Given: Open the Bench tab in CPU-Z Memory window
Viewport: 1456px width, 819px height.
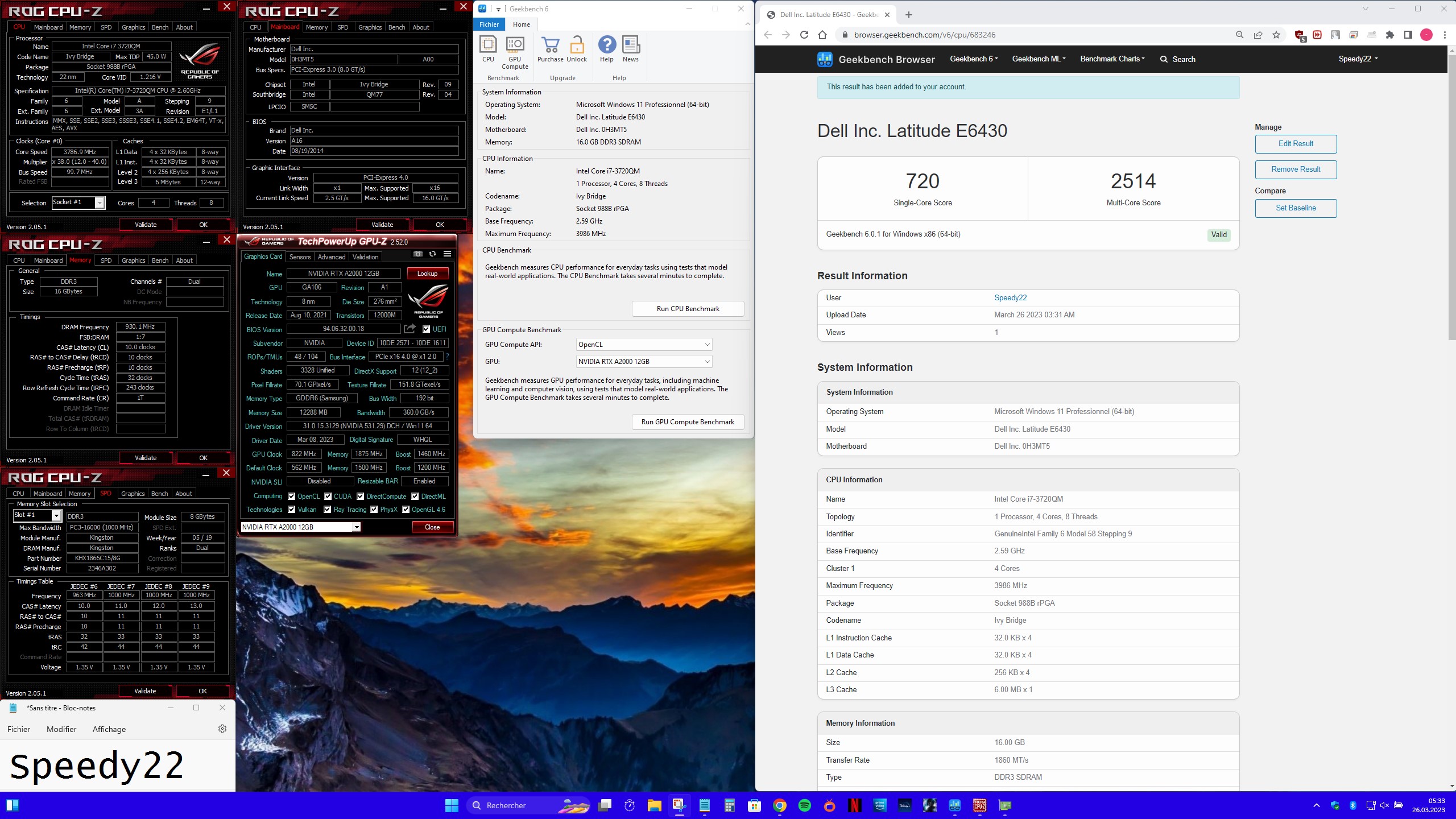Looking at the screenshot, I should tap(160, 260).
